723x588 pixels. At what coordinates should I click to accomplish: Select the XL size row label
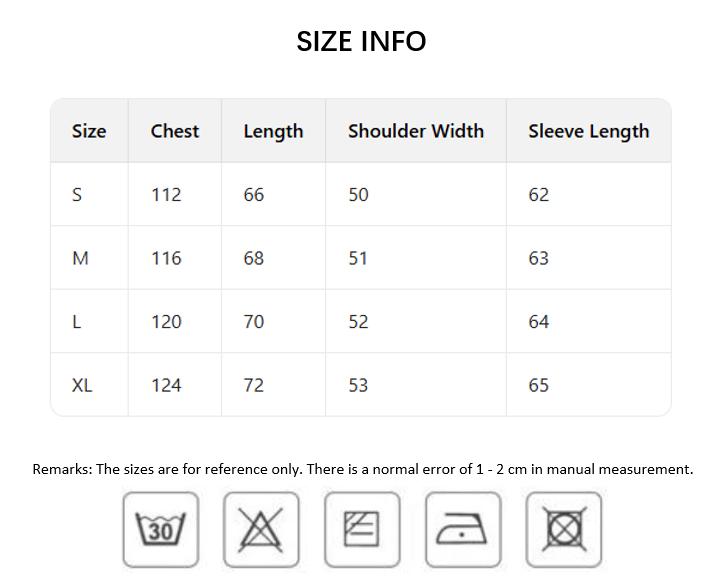[x=82, y=385]
